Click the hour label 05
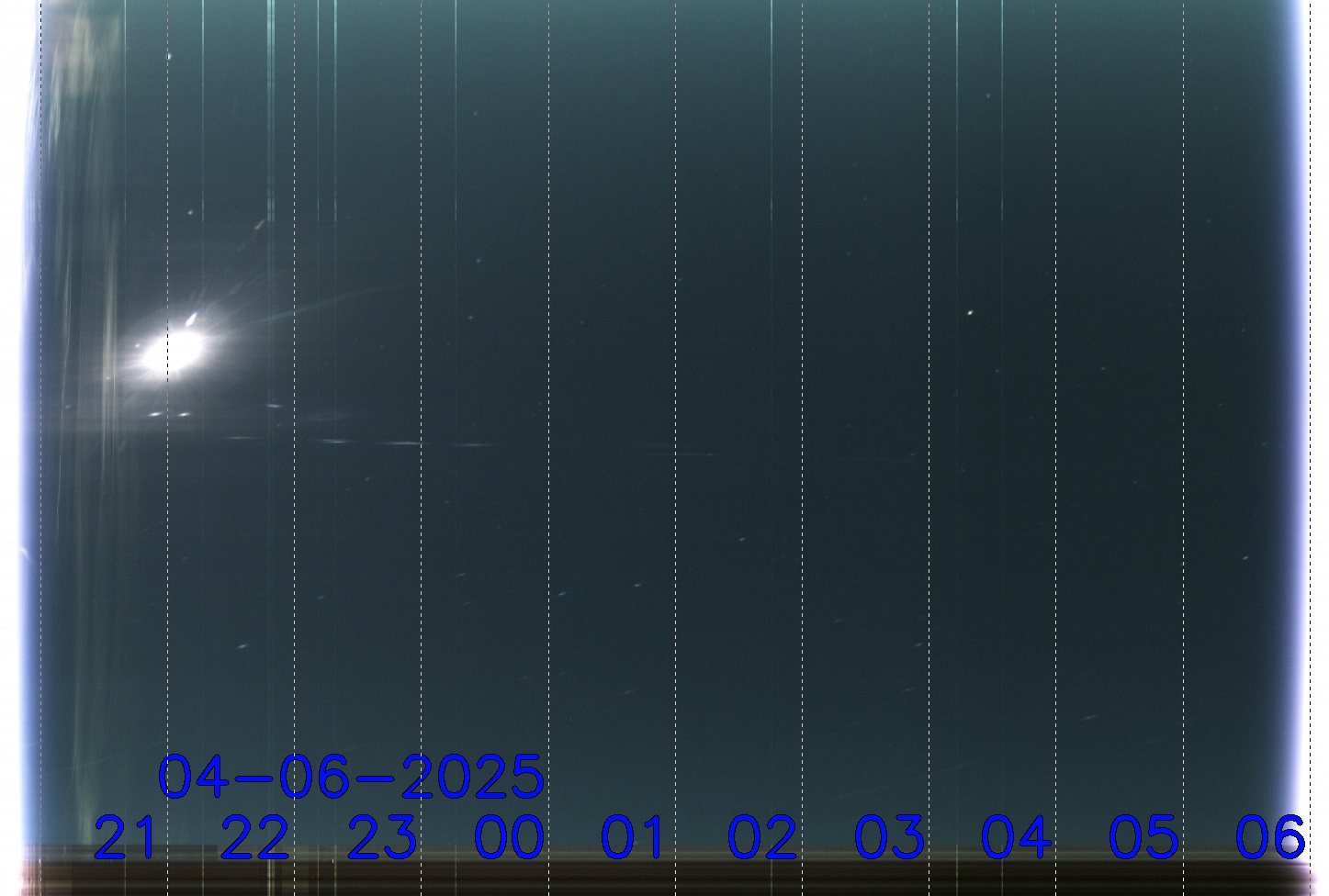This screenshot has height=896, width=1329. click(1143, 837)
